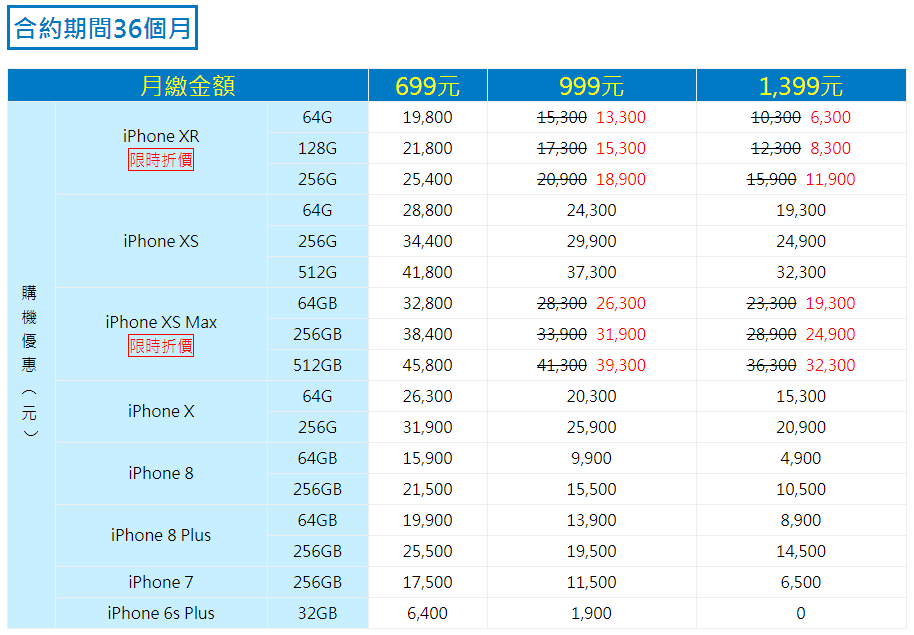Click the struck-through 23,300 original price
The width and height of the screenshot is (914, 635).
click(x=771, y=303)
